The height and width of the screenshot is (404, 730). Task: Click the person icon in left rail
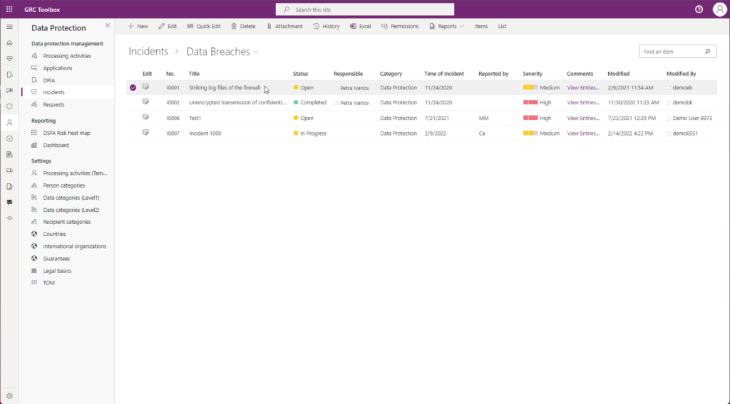pyautogui.click(x=9, y=122)
